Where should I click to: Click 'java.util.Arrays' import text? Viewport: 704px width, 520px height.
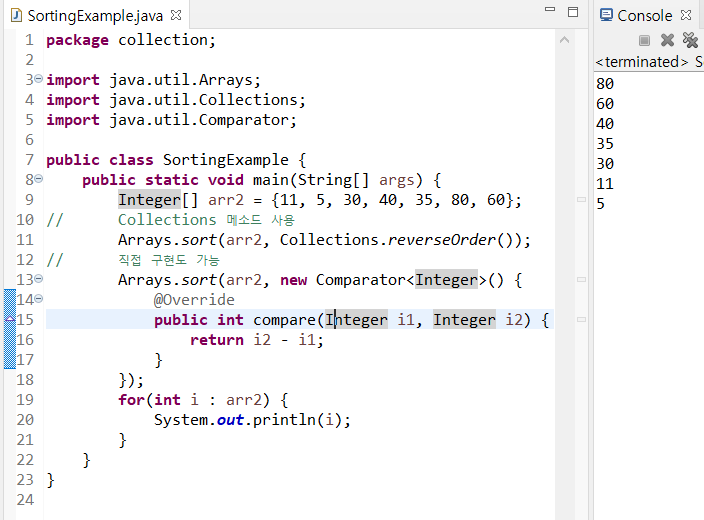tap(181, 80)
